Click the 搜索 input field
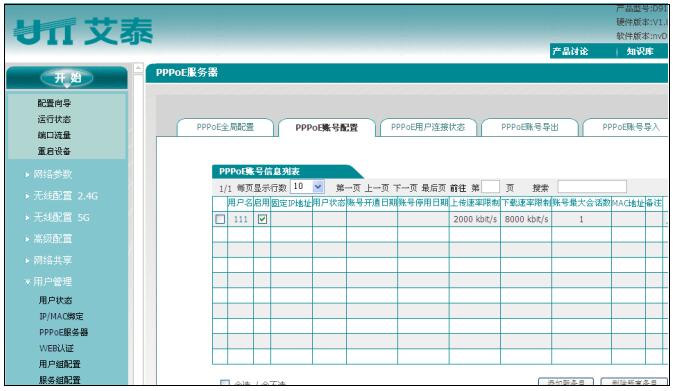Viewport: 676px width, 391px height. click(x=592, y=187)
